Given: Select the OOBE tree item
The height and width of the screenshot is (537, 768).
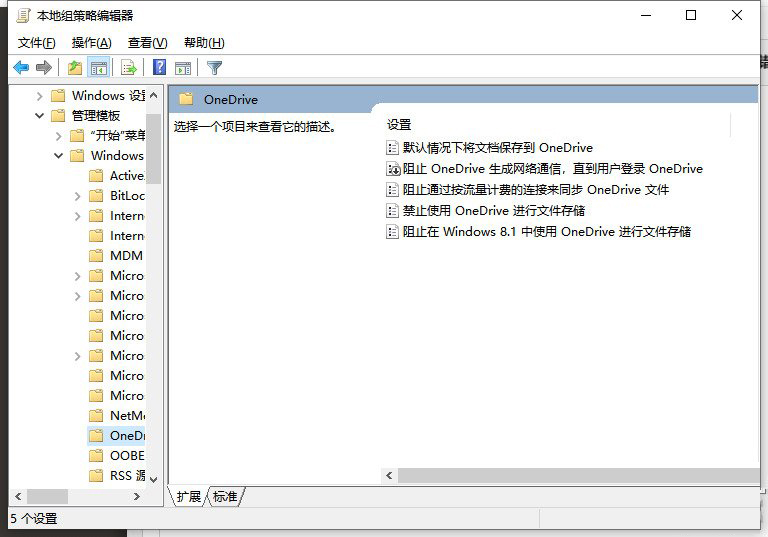Looking at the screenshot, I should (x=127, y=456).
